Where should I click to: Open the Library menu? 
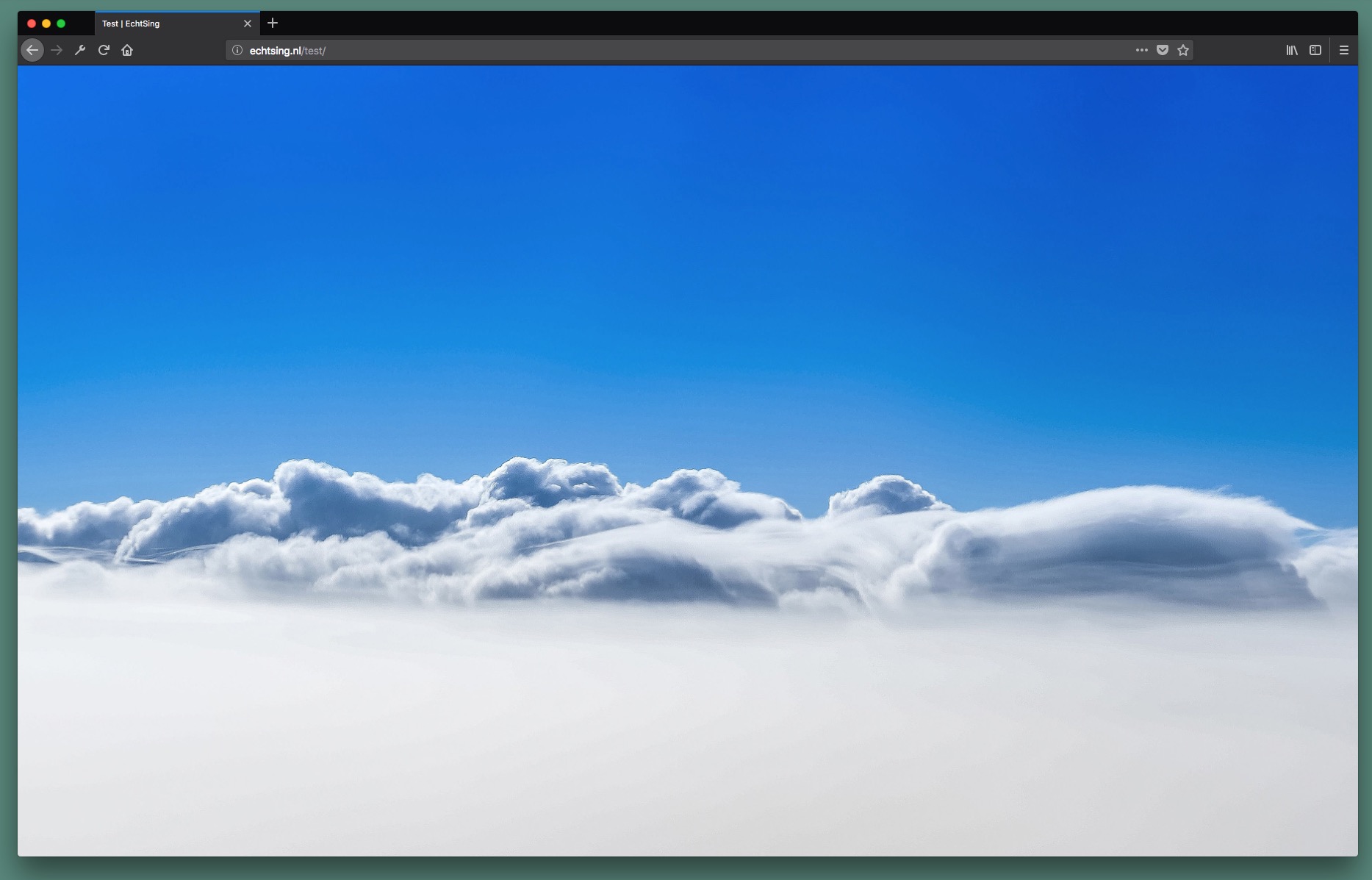point(1292,50)
